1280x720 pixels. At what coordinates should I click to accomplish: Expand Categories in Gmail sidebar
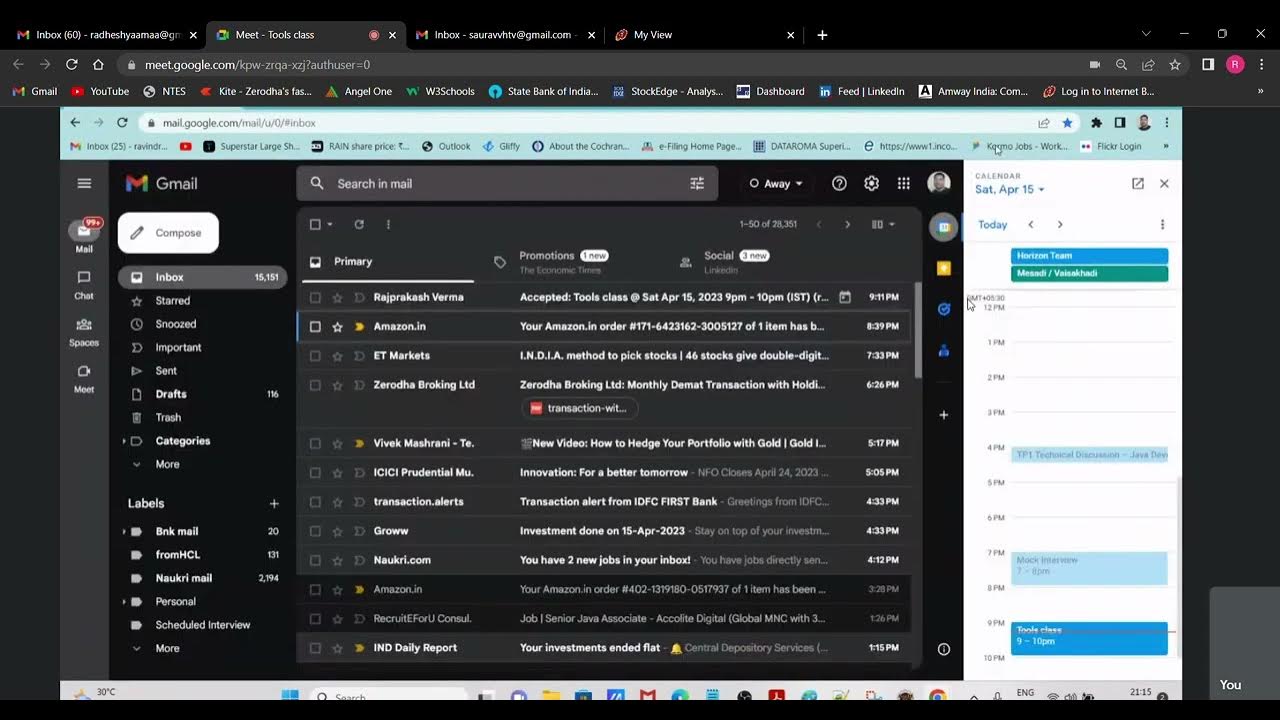(x=124, y=441)
